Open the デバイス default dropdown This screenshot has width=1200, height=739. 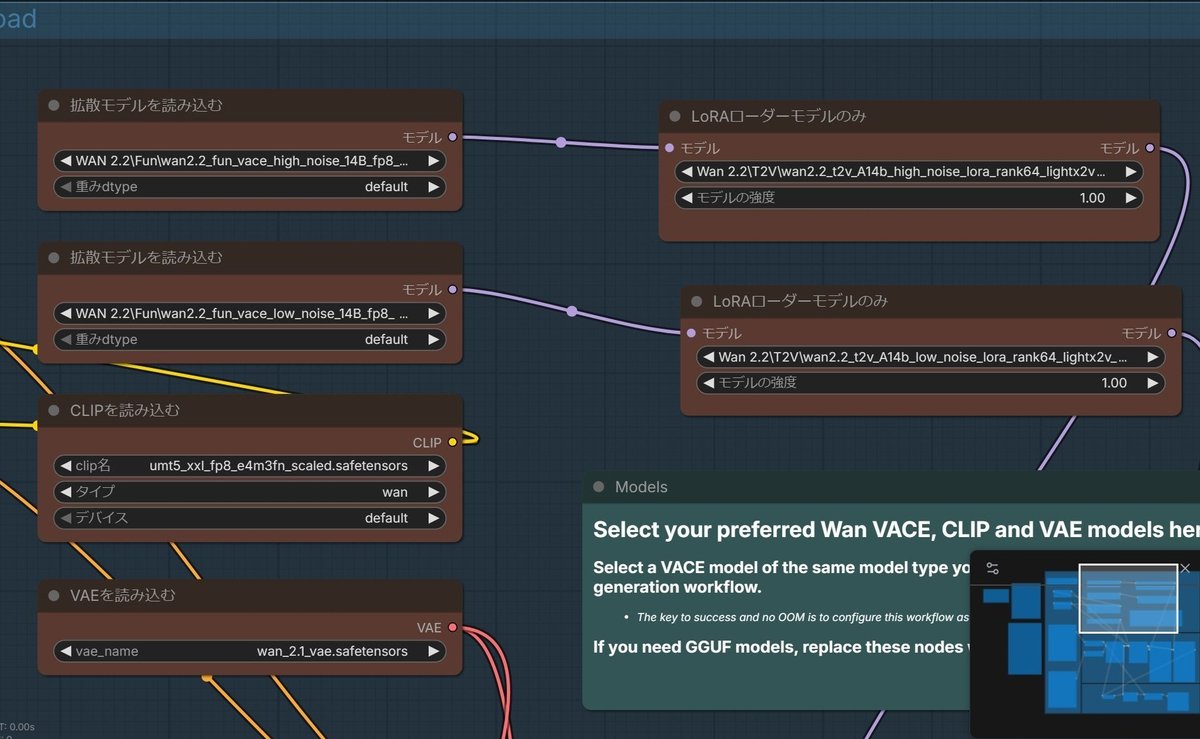[x=249, y=518]
